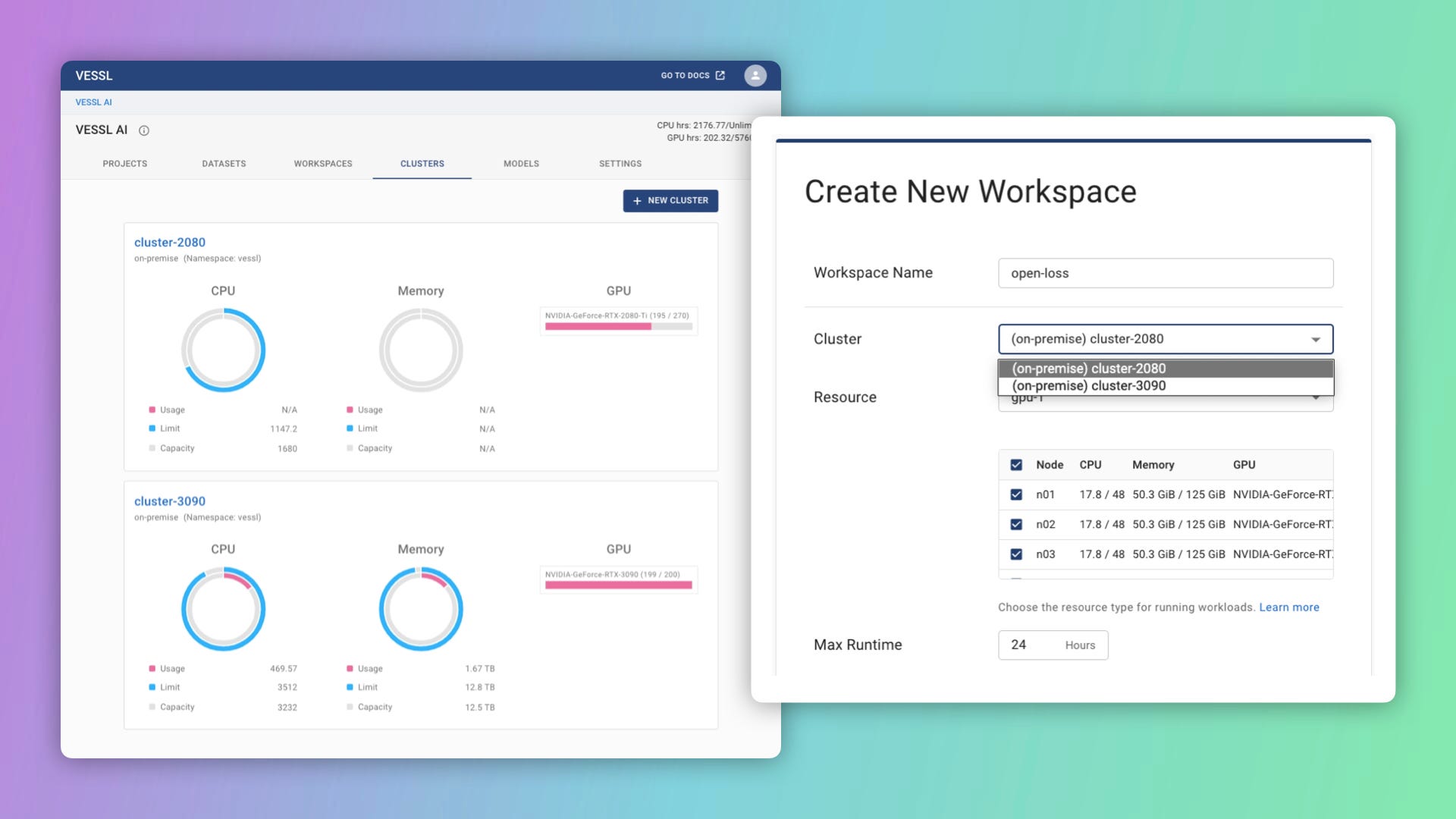Viewport: 1456px width, 819px height.
Task: Open the Models tab
Action: pyautogui.click(x=521, y=164)
